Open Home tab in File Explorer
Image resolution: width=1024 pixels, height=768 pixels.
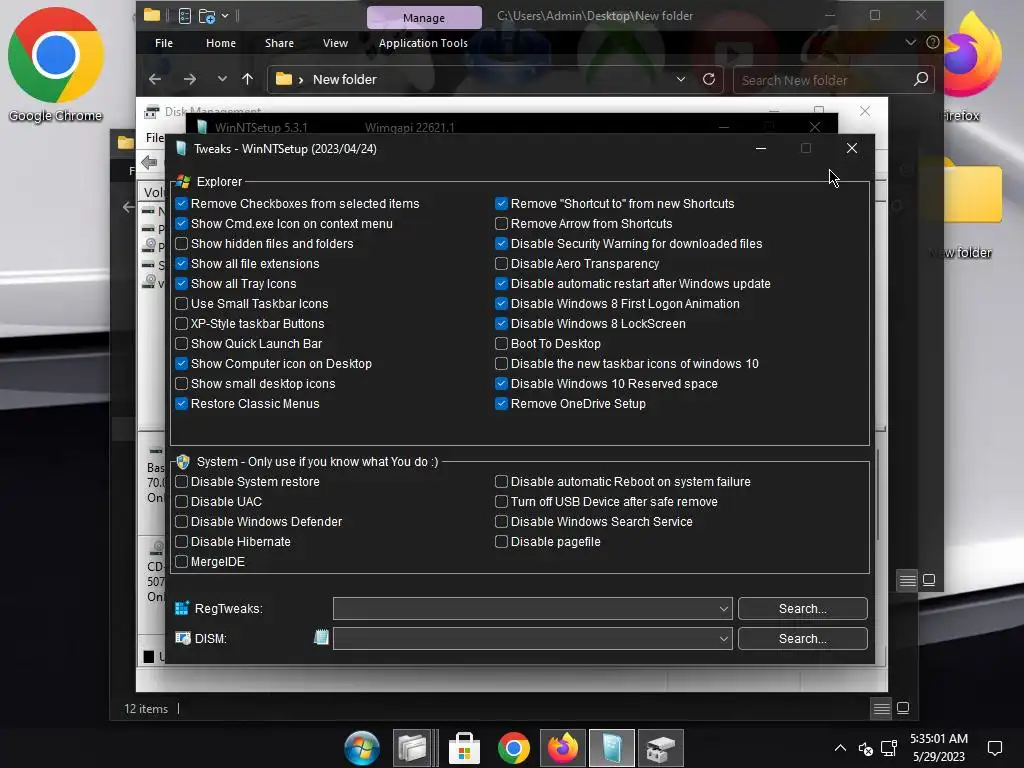click(221, 43)
